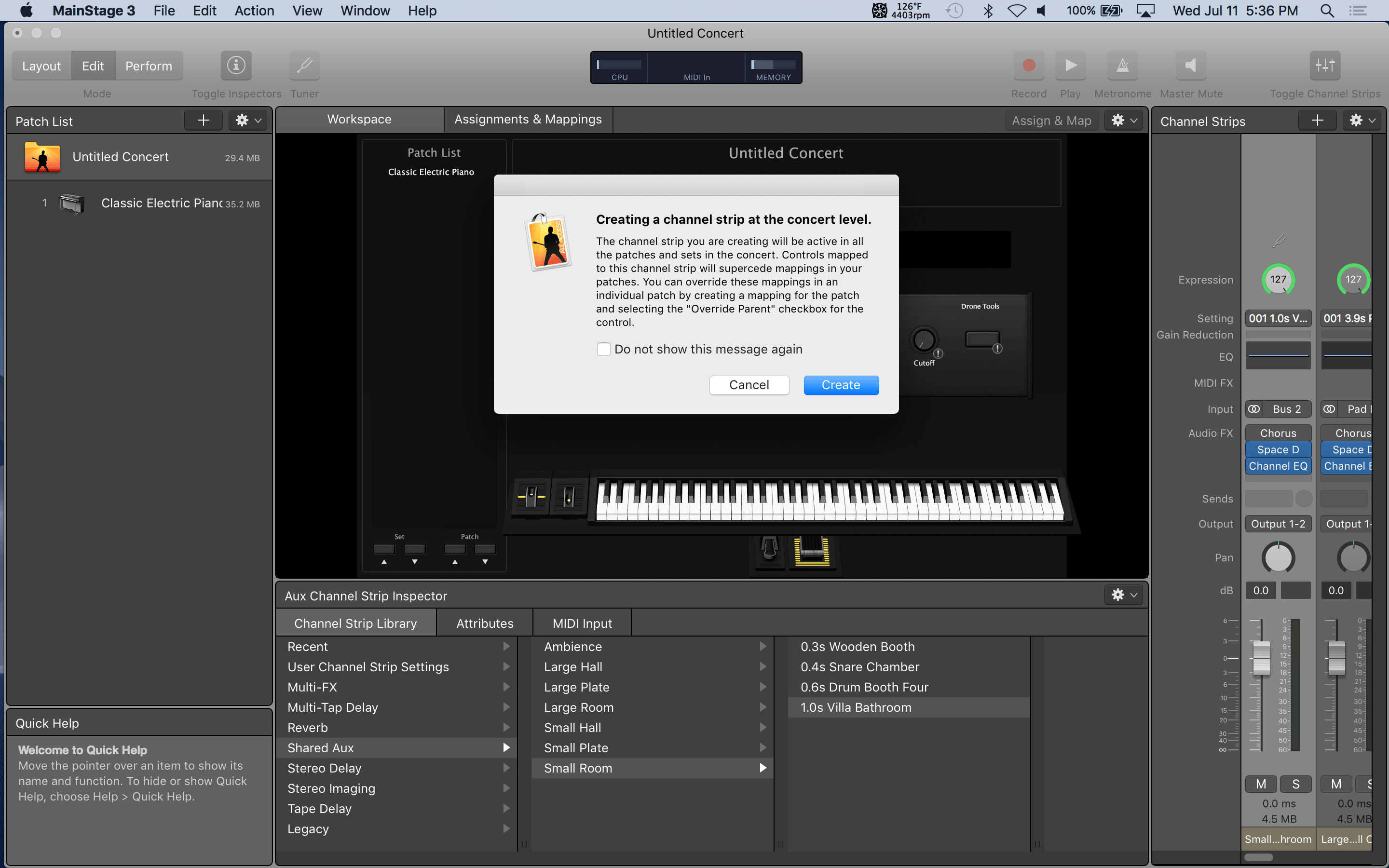Click the Record button

pos(1029,66)
